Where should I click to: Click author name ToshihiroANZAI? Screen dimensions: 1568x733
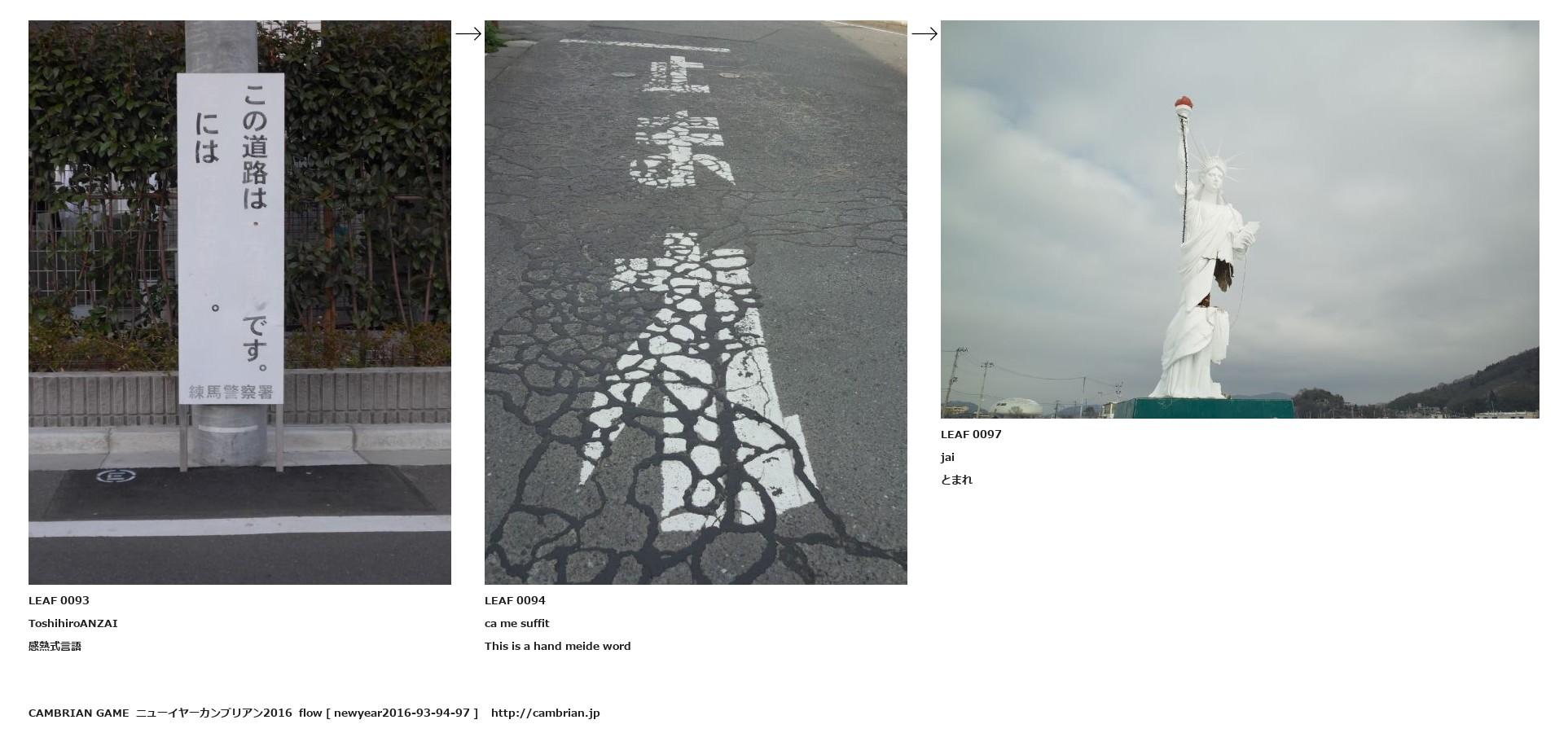(x=73, y=623)
